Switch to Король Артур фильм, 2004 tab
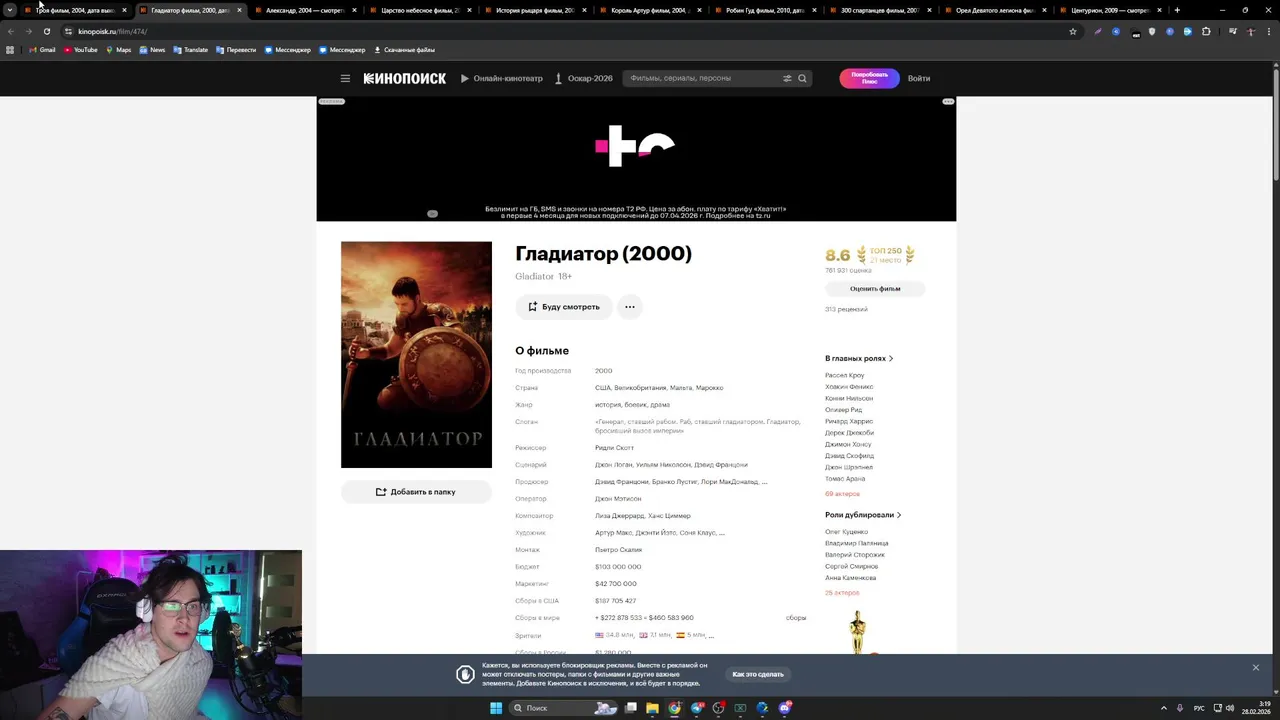Screen dimensions: 1280x720 [650, 10]
